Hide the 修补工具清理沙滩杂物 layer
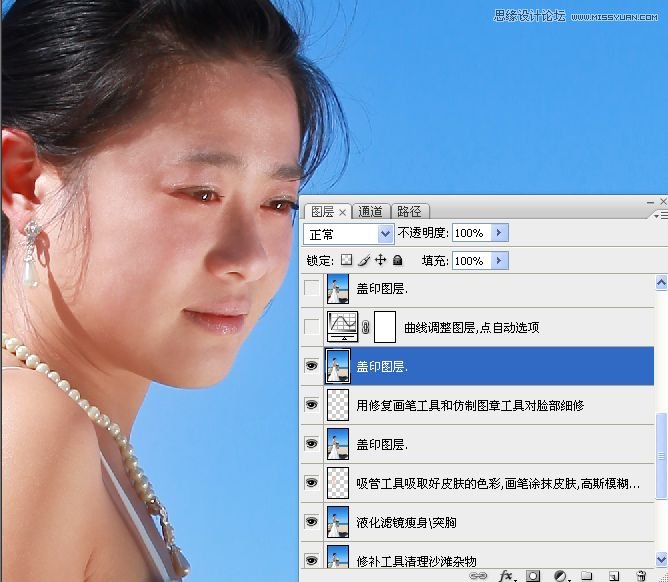Viewport: 668px width, 582px height. (x=311, y=560)
